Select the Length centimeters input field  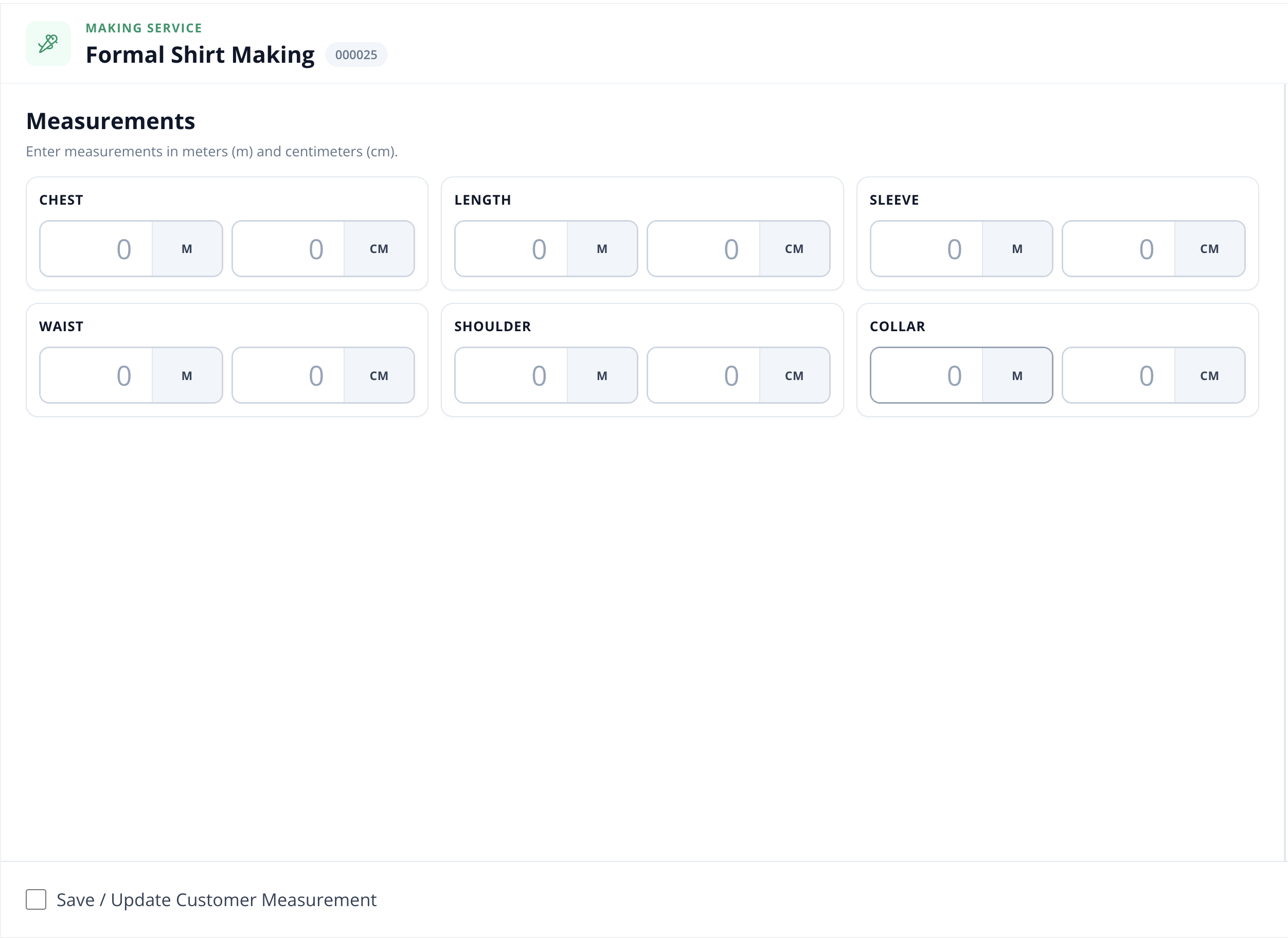(x=704, y=249)
